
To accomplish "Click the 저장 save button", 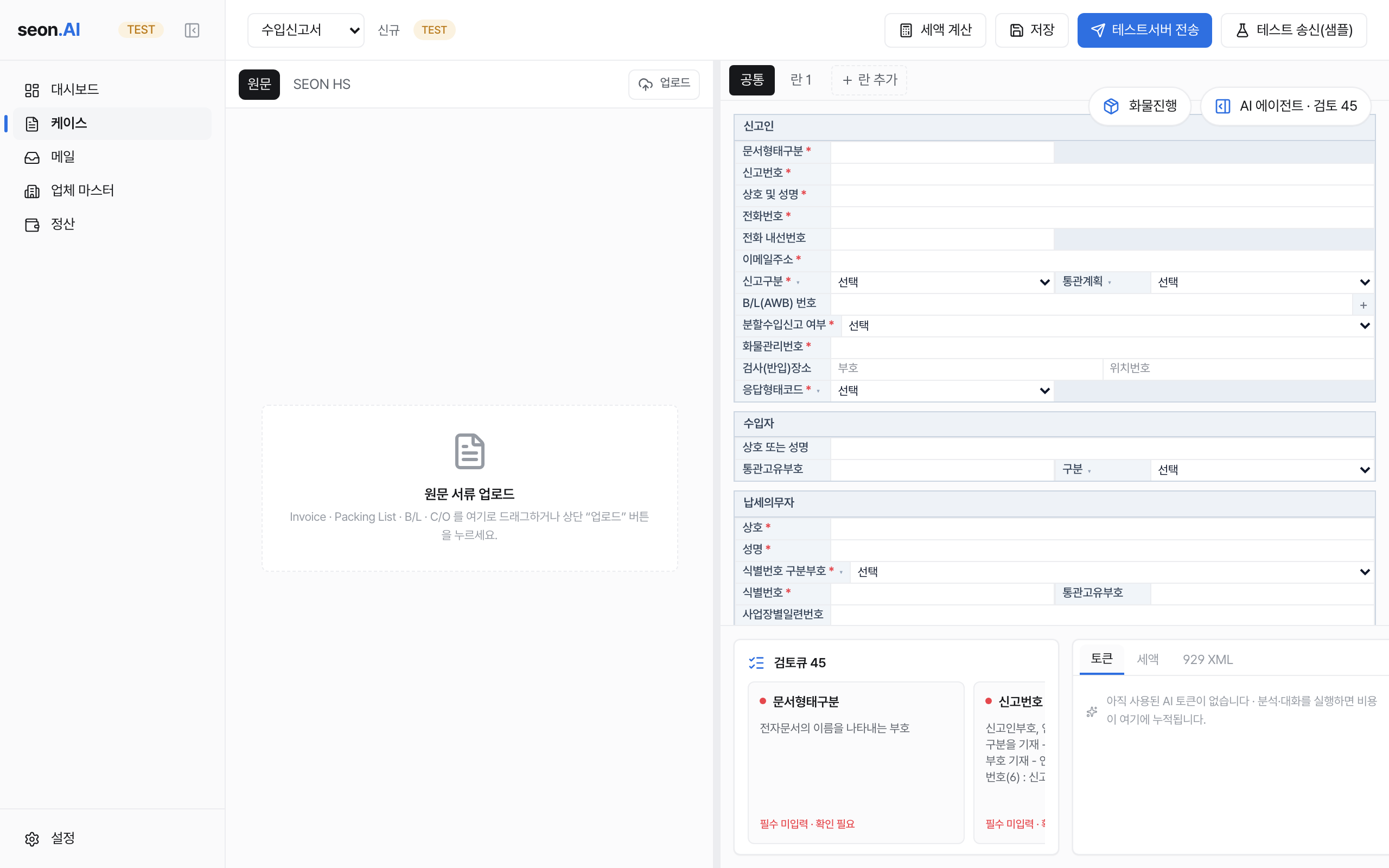I will pyautogui.click(x=1031, y=30).
